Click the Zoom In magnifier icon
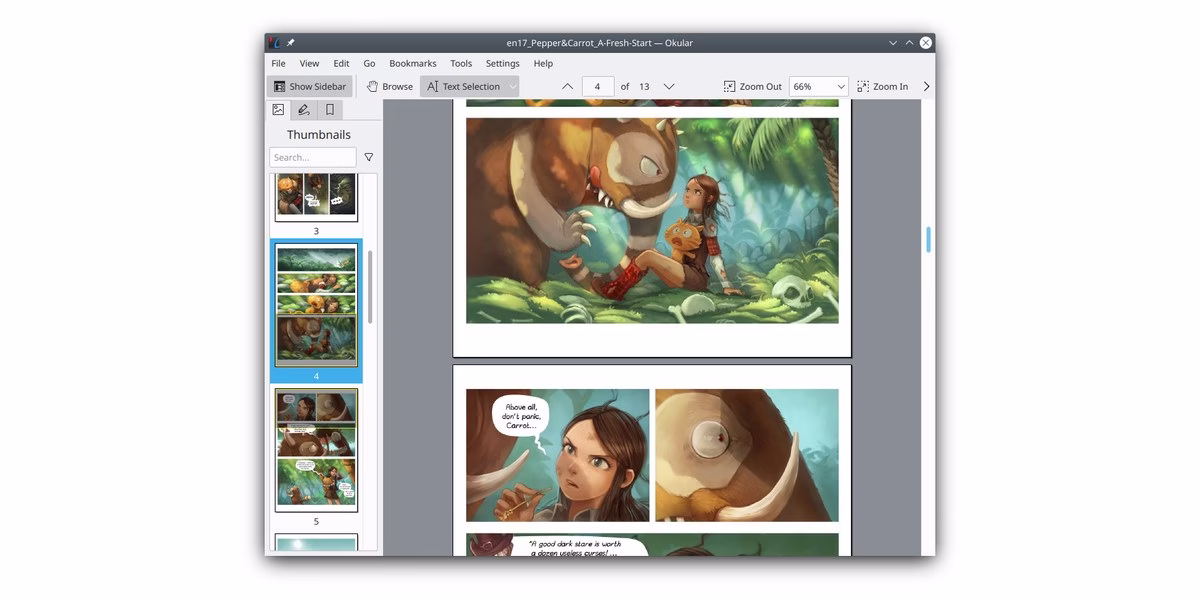The width and height of the screenshot is (1200, 600). point(863,87)
